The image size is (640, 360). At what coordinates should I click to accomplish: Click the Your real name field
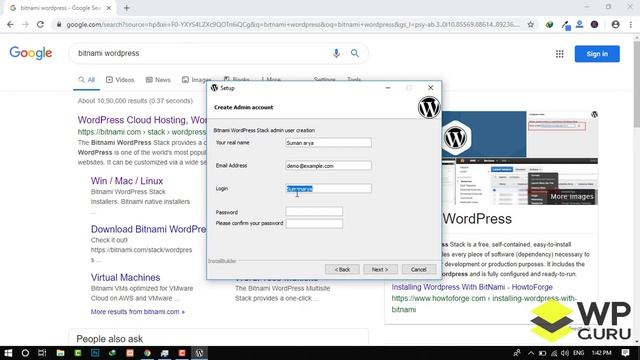328,142
